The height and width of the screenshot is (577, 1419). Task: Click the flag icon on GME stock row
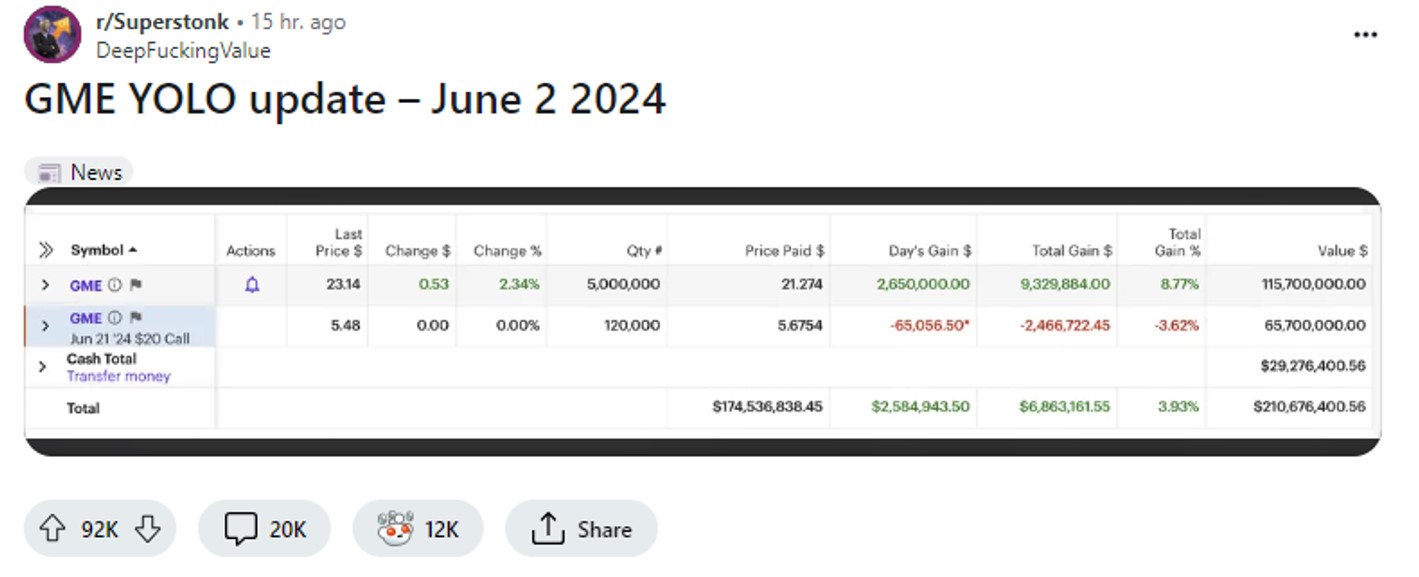tap(134, 285)
